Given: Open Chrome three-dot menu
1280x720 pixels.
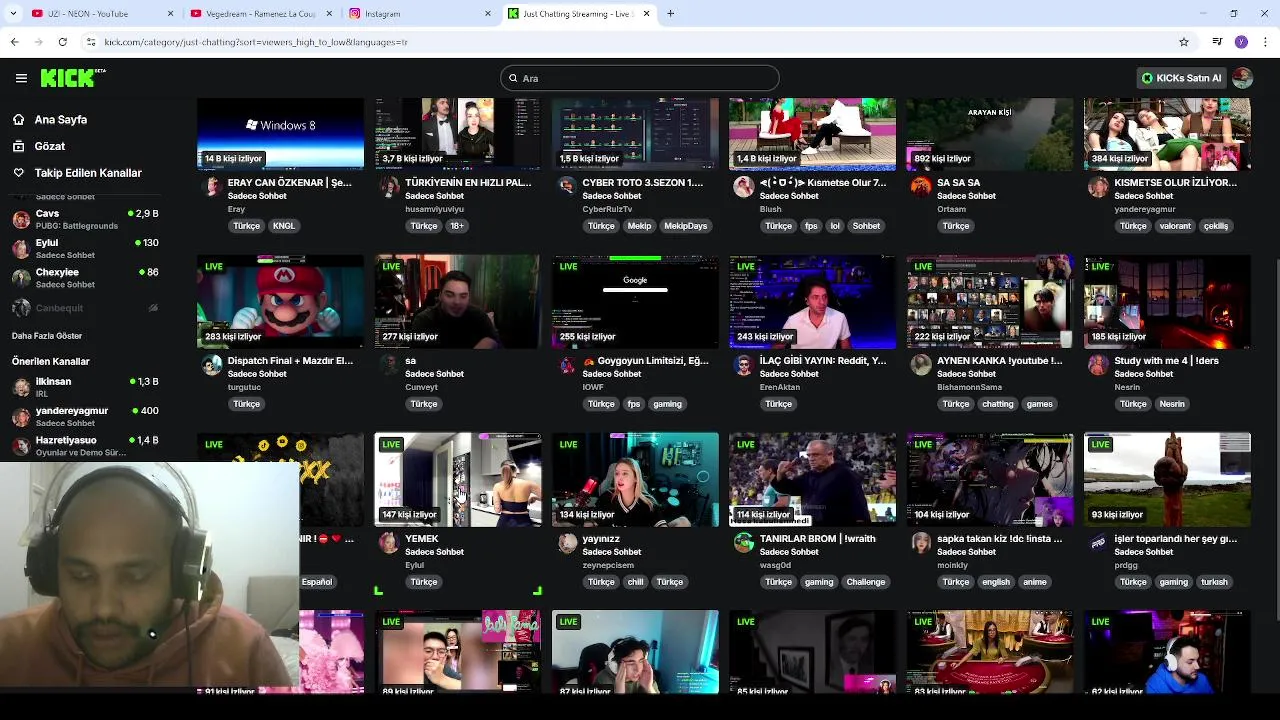Looking at the screenshot, I should click(x=1266, y=42).
